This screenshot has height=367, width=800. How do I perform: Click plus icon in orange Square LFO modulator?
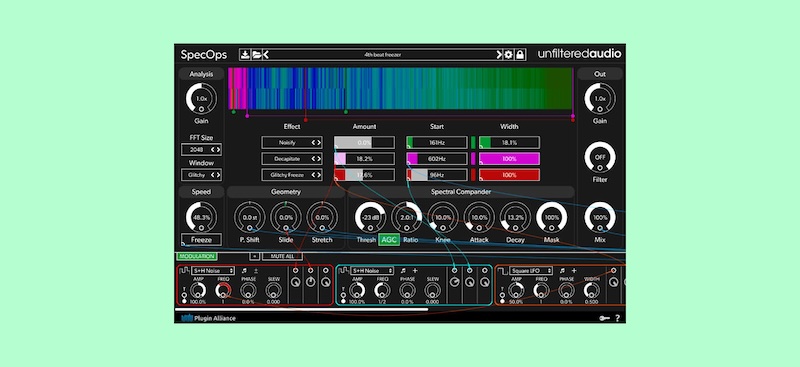tap(574, 271)
